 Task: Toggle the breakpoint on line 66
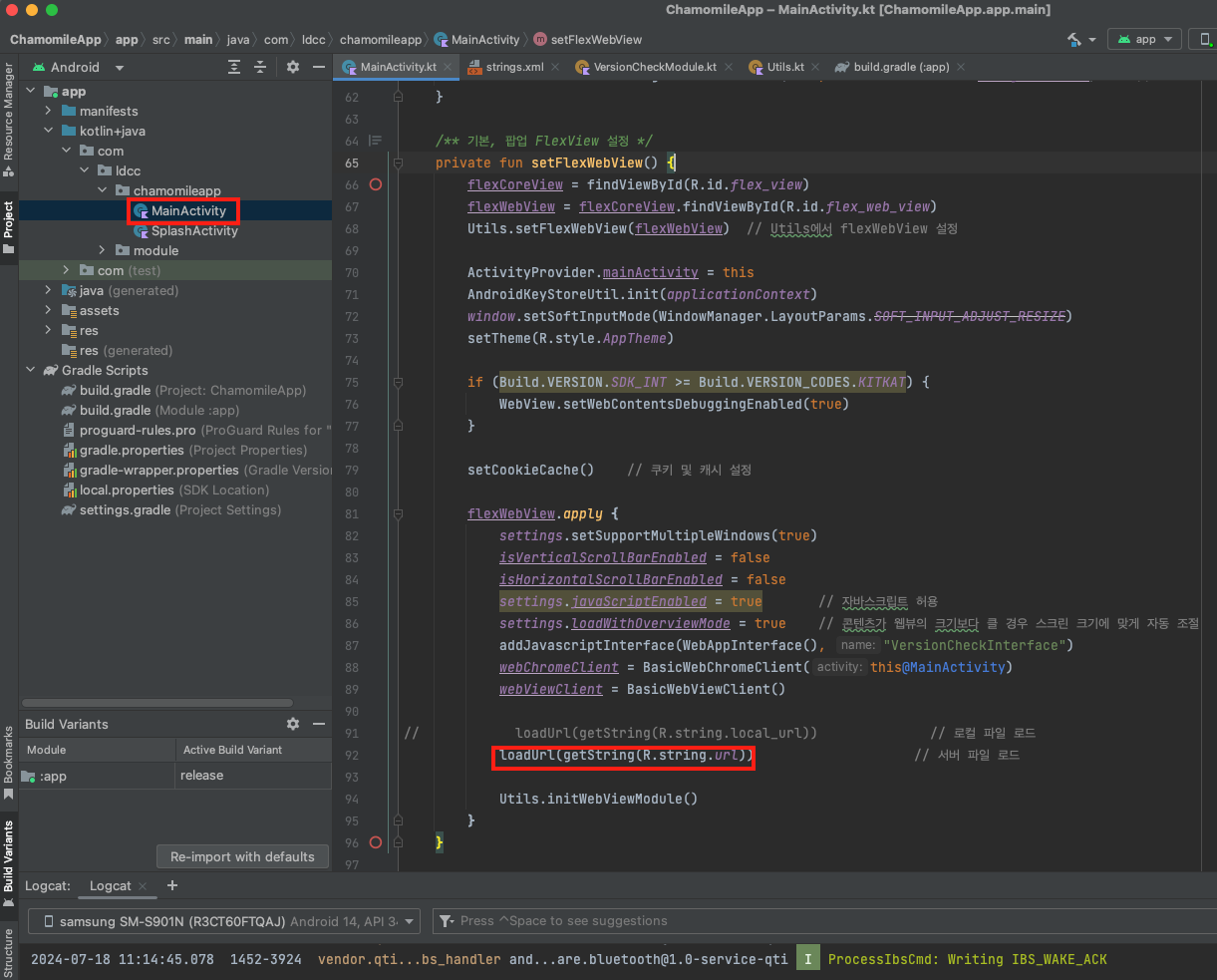click(x=376, y=184)
